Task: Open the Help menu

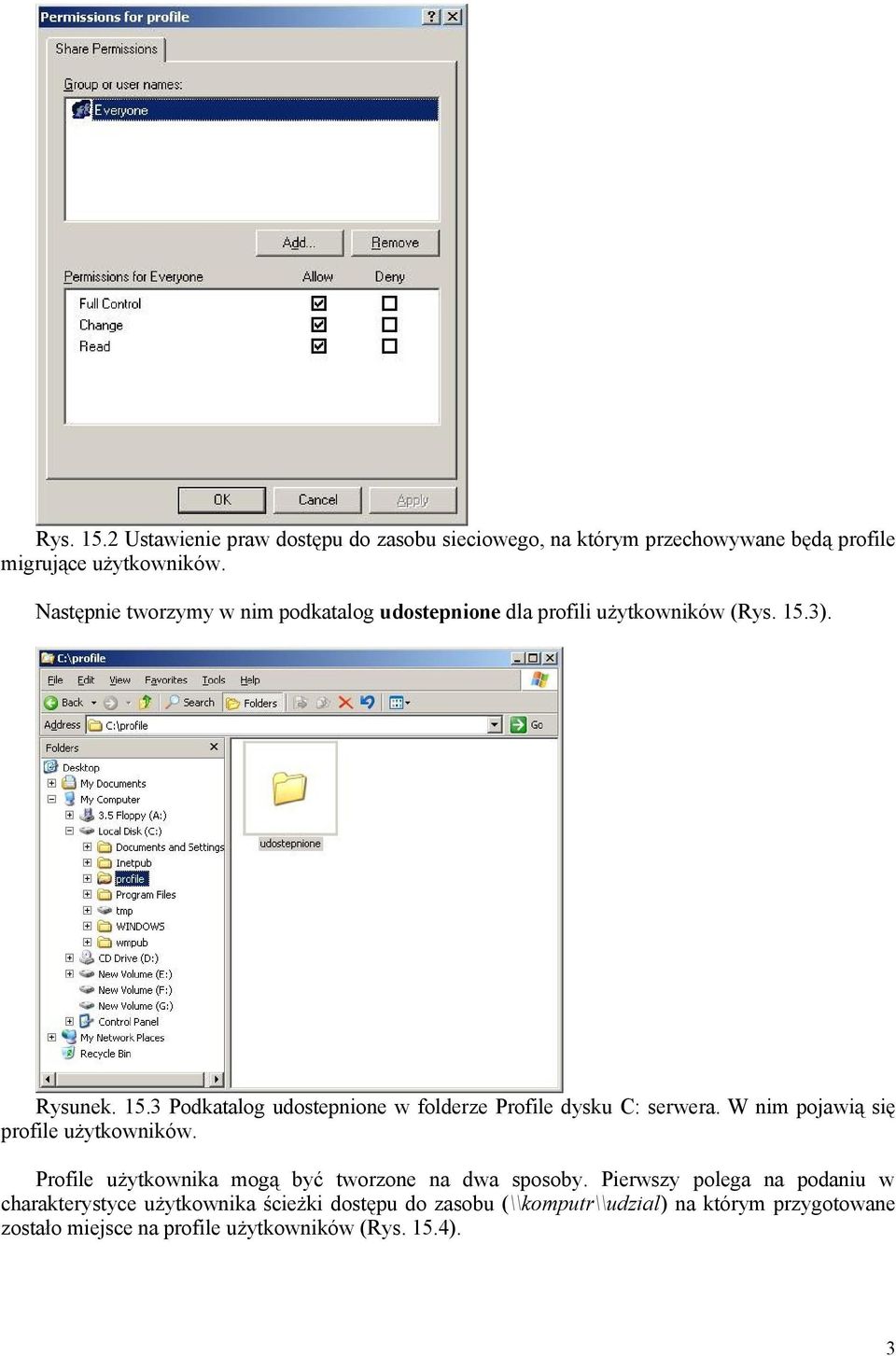Action: pos(250,680)
